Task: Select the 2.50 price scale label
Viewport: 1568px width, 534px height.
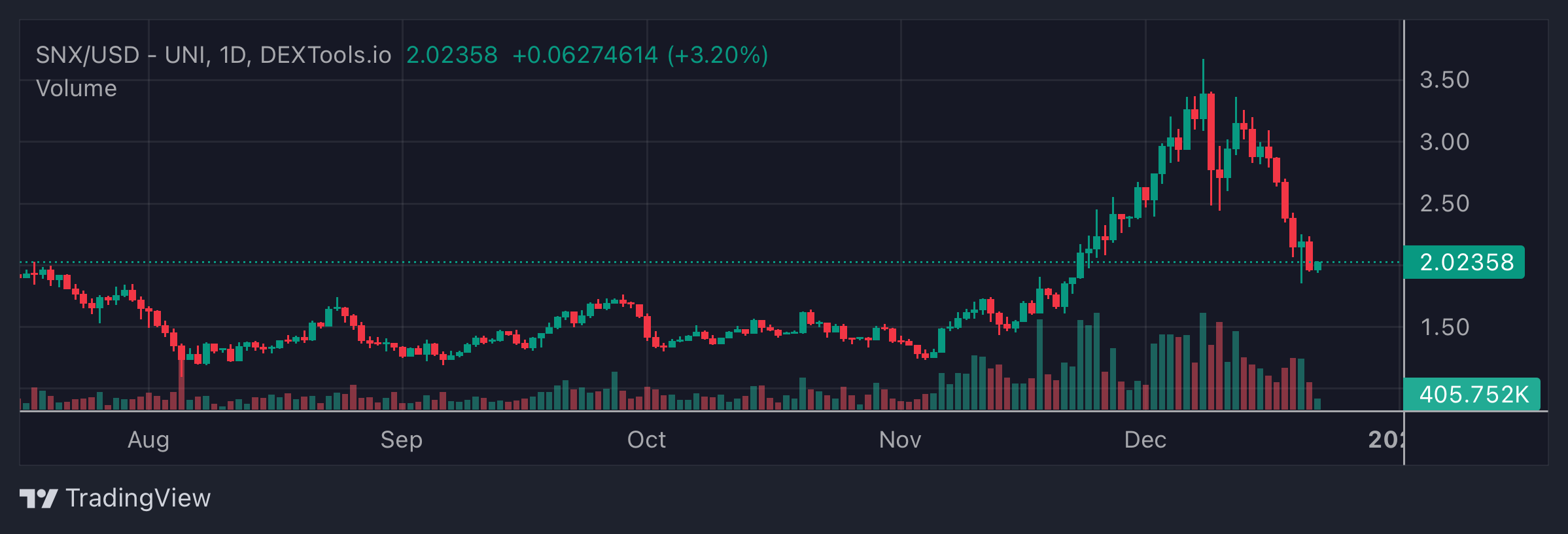Action: pos(1444,204)
